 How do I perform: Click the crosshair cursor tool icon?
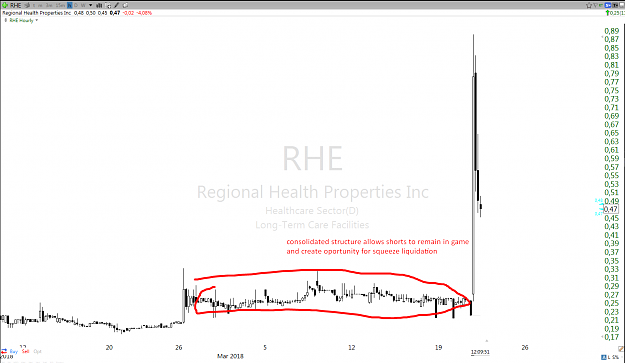(x=108, y=6)
